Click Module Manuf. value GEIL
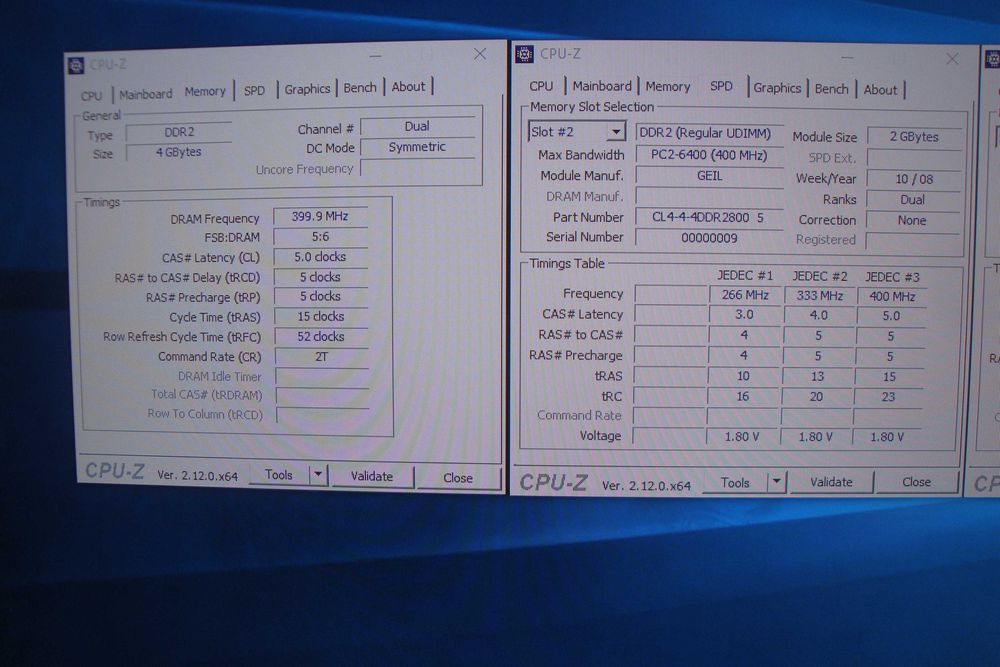Screen dimensions: 1000x667 pos(709,176)
